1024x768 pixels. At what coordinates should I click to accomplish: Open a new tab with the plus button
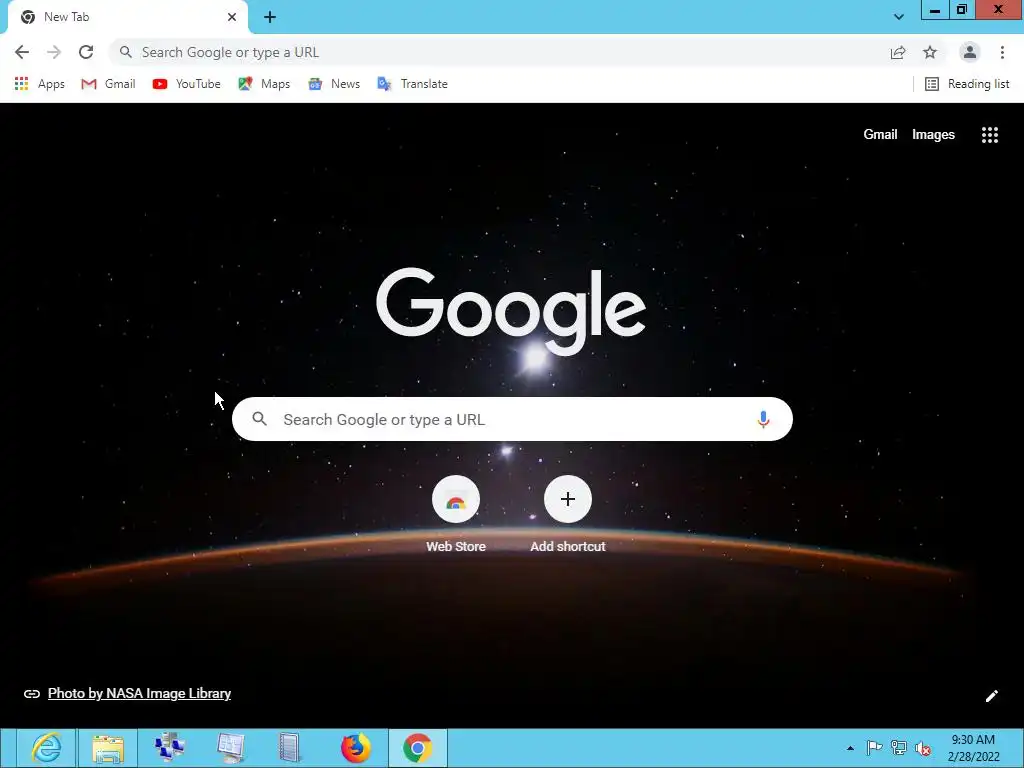[x=270, y=17]
